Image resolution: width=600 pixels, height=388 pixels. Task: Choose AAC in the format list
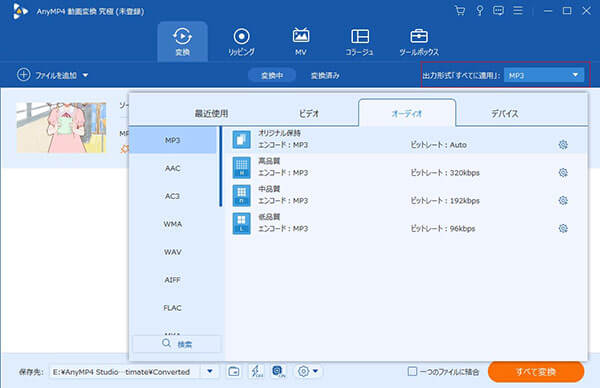click(x=173, y=168)
